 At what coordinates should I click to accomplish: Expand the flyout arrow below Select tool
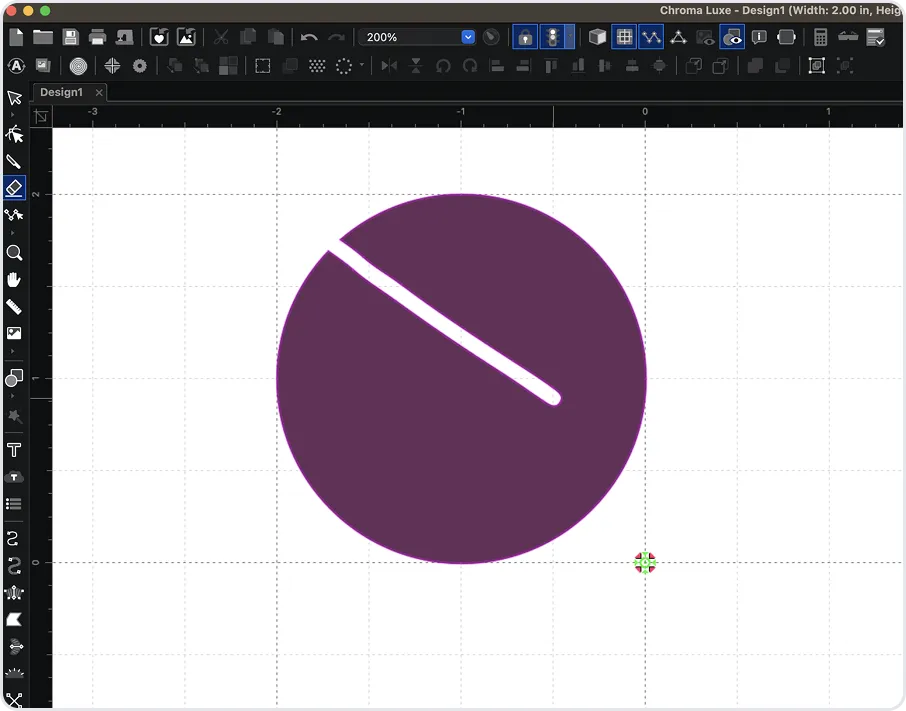tap(13, 114)
